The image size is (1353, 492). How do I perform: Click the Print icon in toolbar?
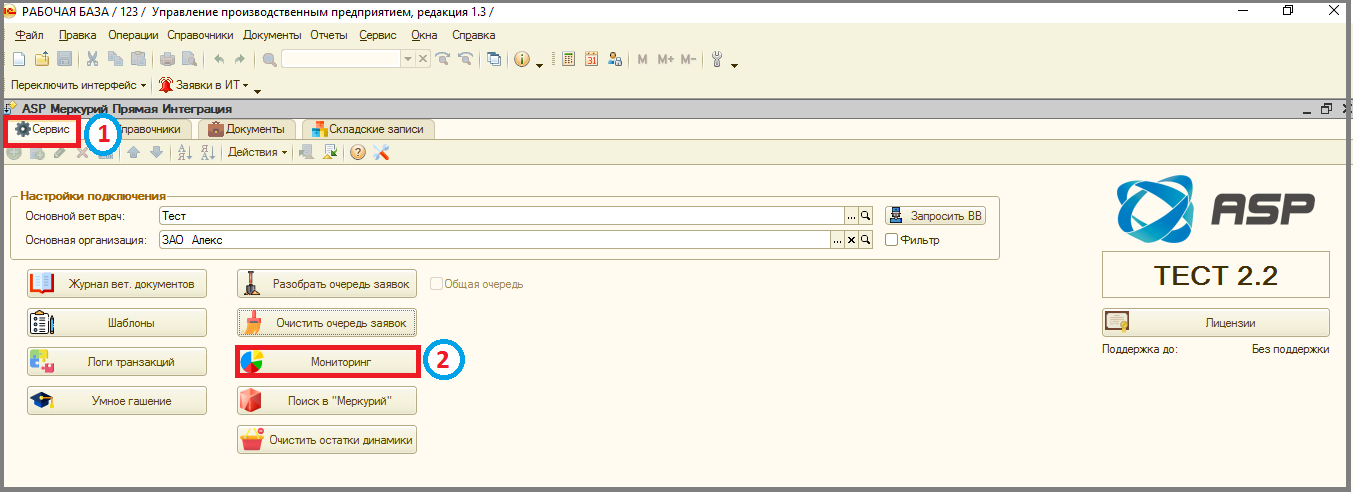tap(167, 59)
